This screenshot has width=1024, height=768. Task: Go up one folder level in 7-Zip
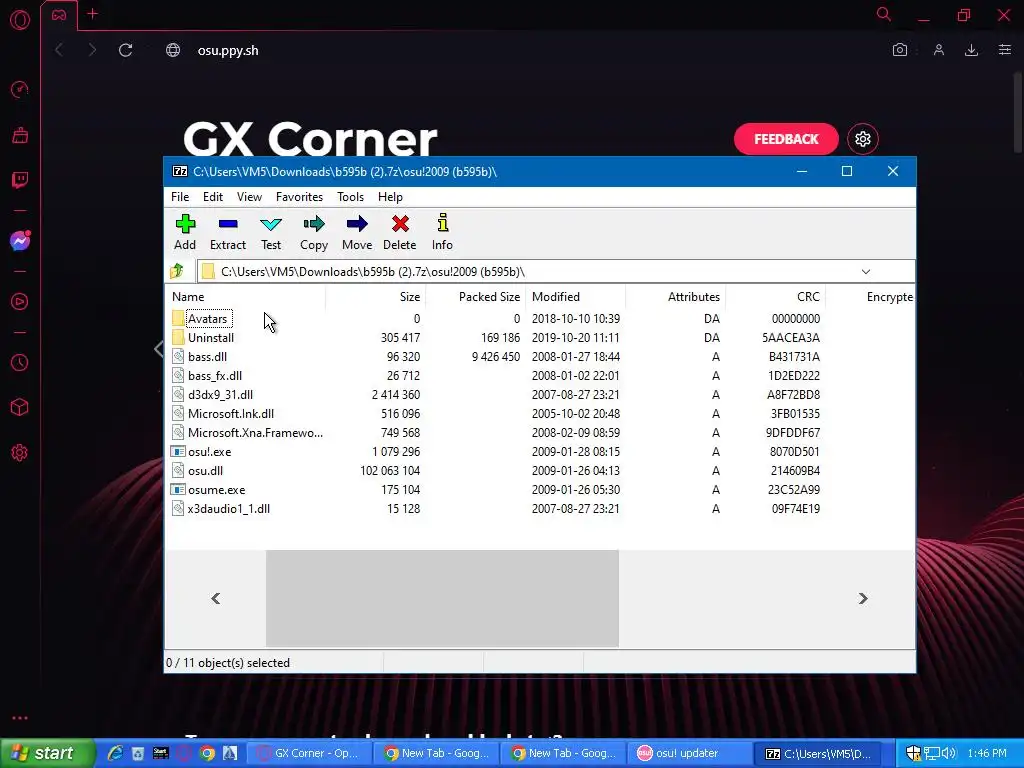click(x=177, y=271)
